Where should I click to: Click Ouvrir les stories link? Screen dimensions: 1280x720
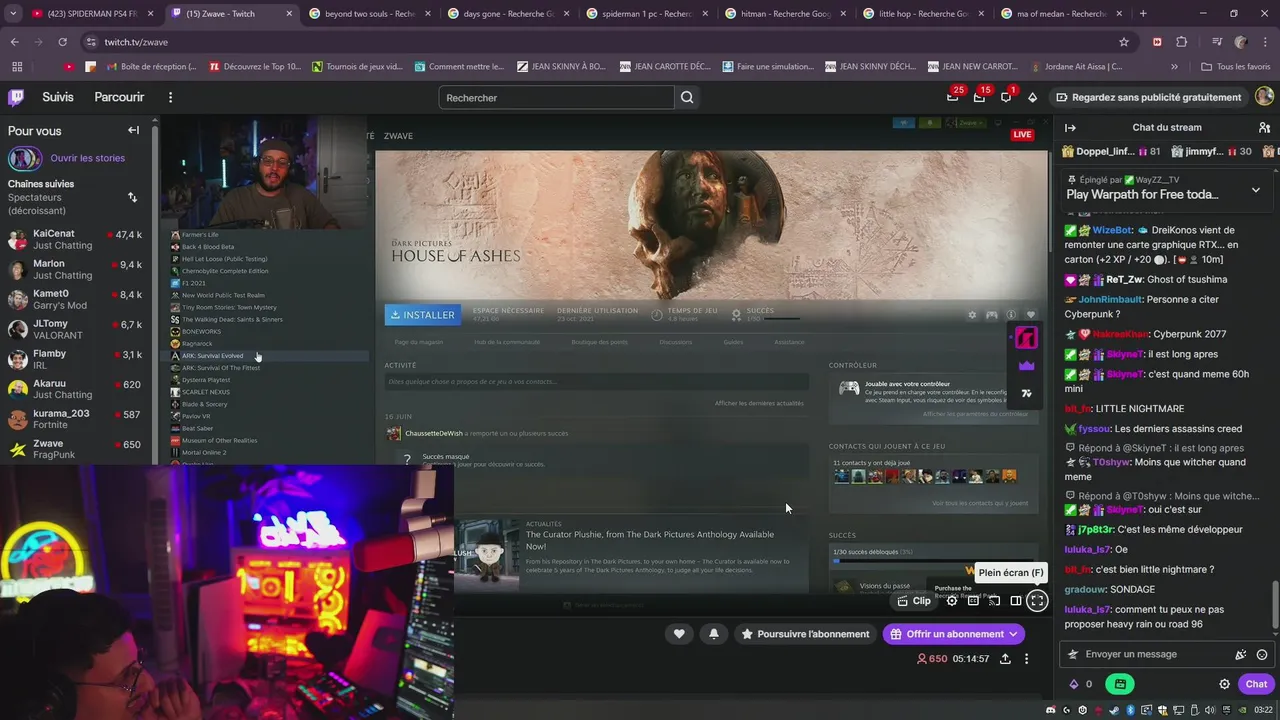tap(88, 158)
